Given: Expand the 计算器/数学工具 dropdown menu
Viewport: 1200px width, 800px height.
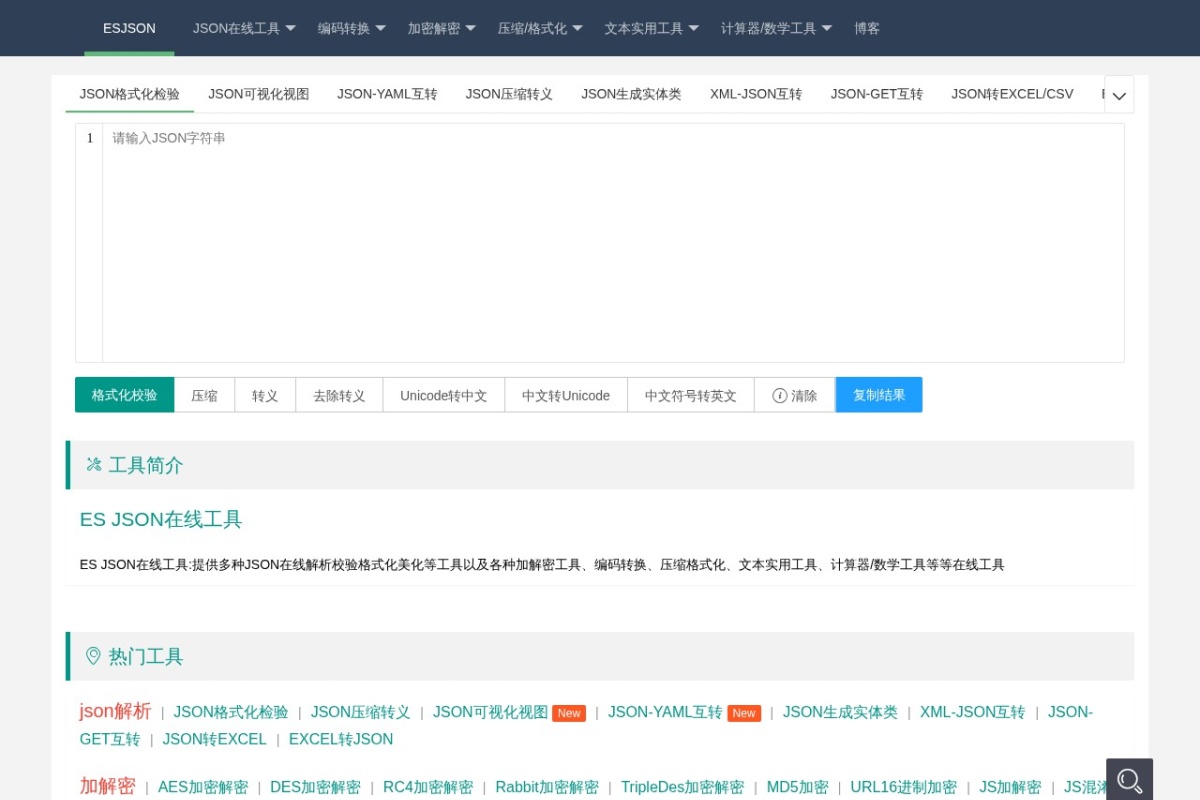Looking at the screenshot, I should click(x=776, y=28).
